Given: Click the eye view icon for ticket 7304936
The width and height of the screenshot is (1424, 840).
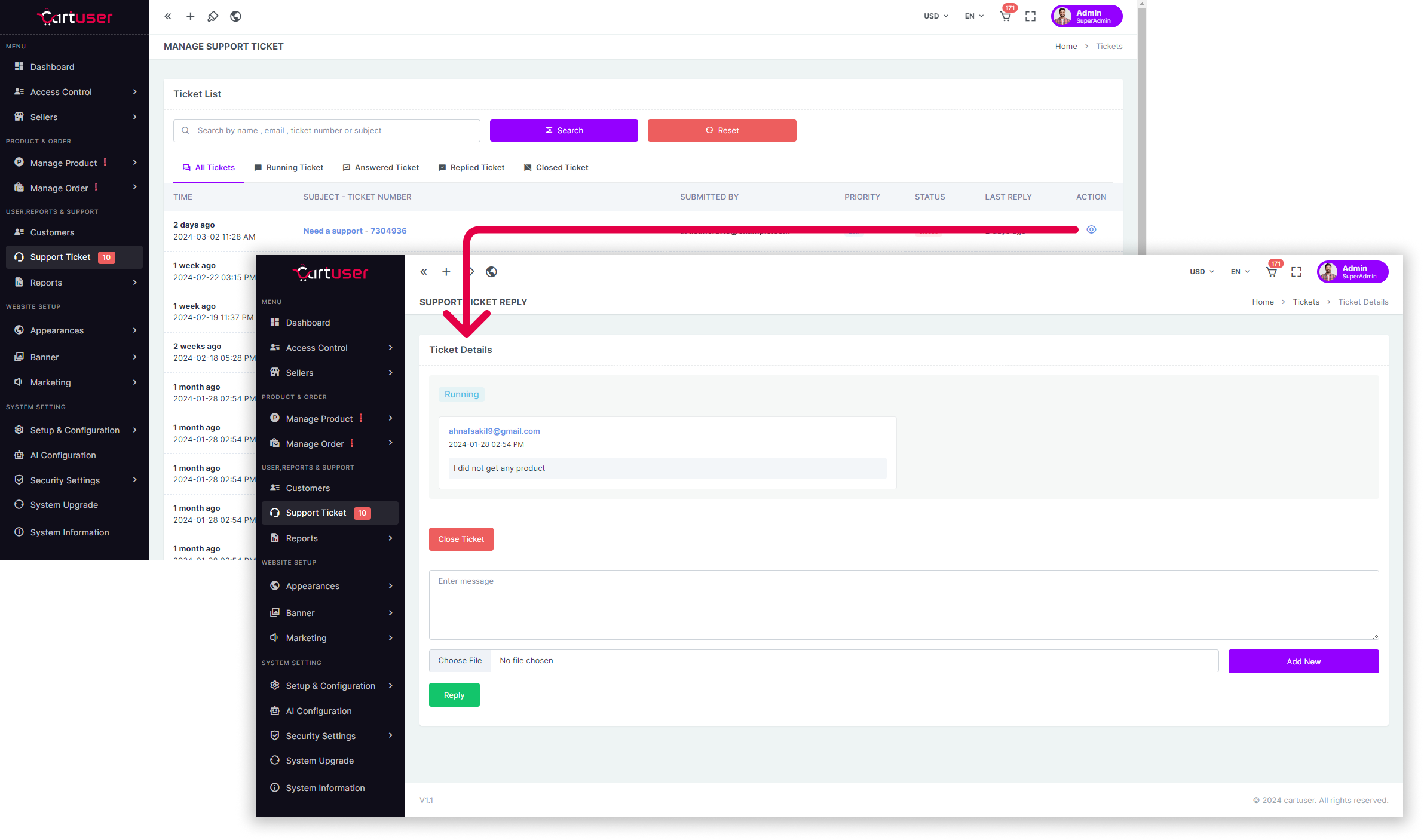Looking at the screenshot, I should point(1091,229).
